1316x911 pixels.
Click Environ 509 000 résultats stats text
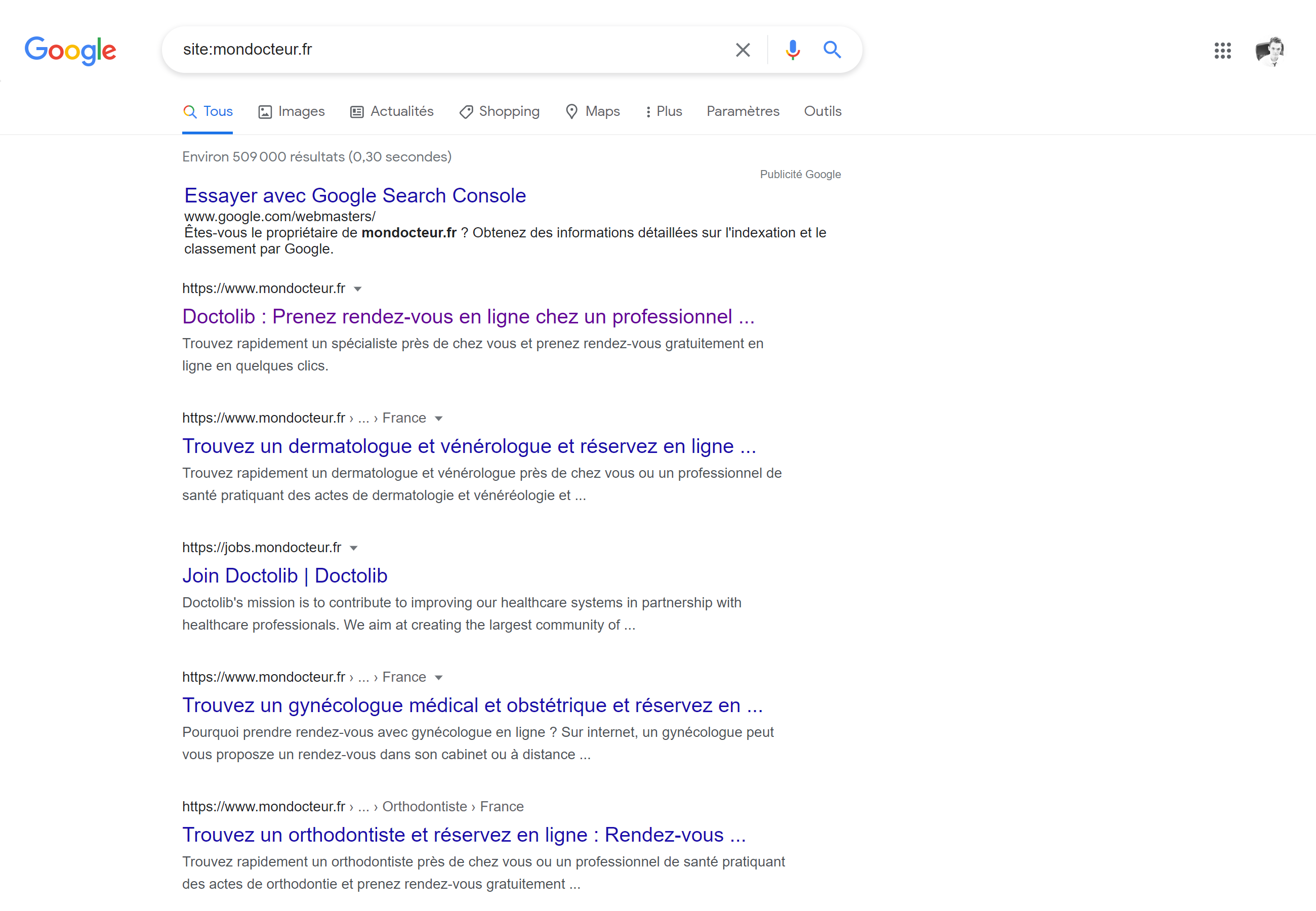click(317, 157)
